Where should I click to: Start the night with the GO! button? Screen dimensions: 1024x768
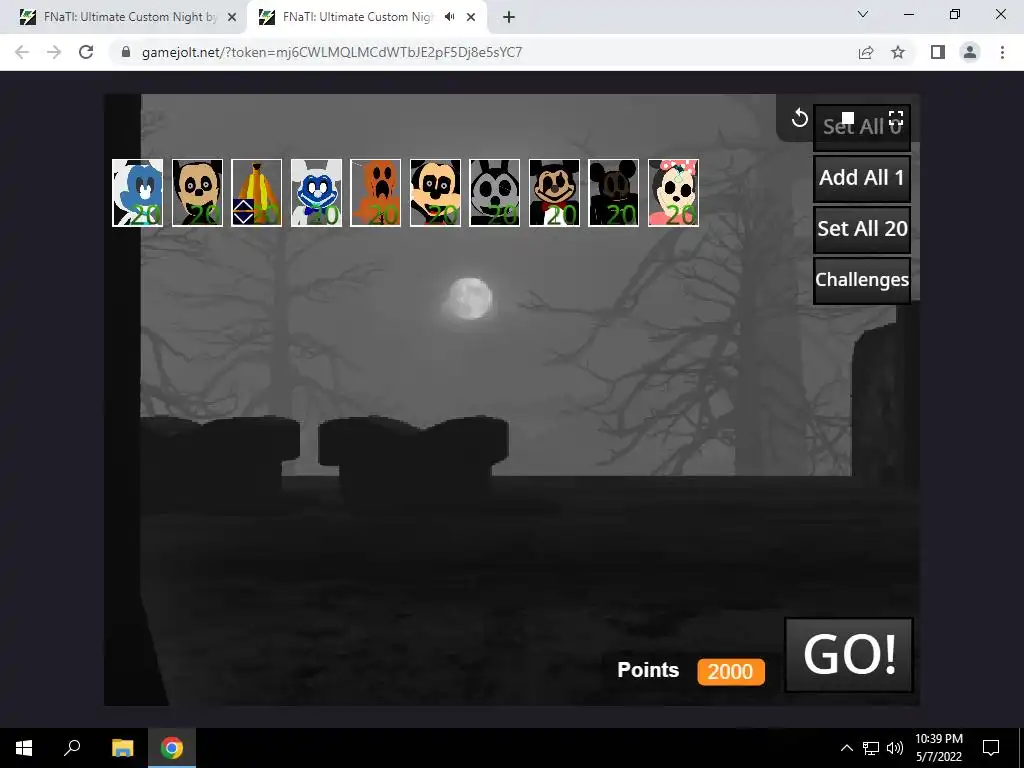[x=848, y=654]
